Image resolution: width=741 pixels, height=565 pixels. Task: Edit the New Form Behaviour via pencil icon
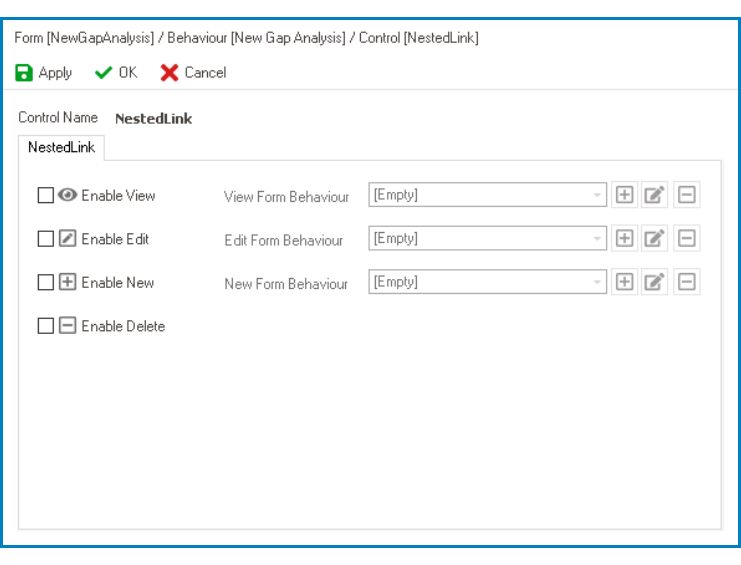[655, 282]
